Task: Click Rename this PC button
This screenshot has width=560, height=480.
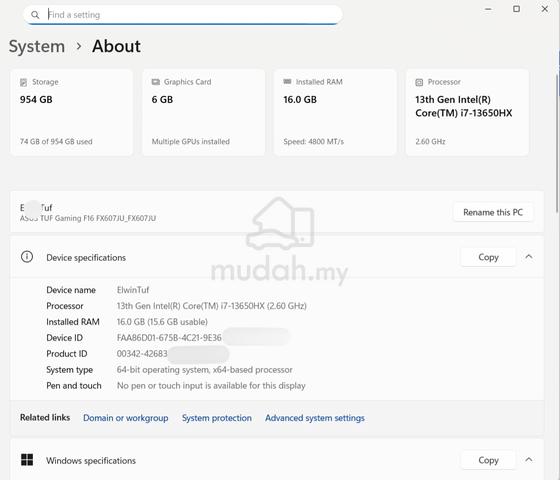Action: click(x=493, y=212)
